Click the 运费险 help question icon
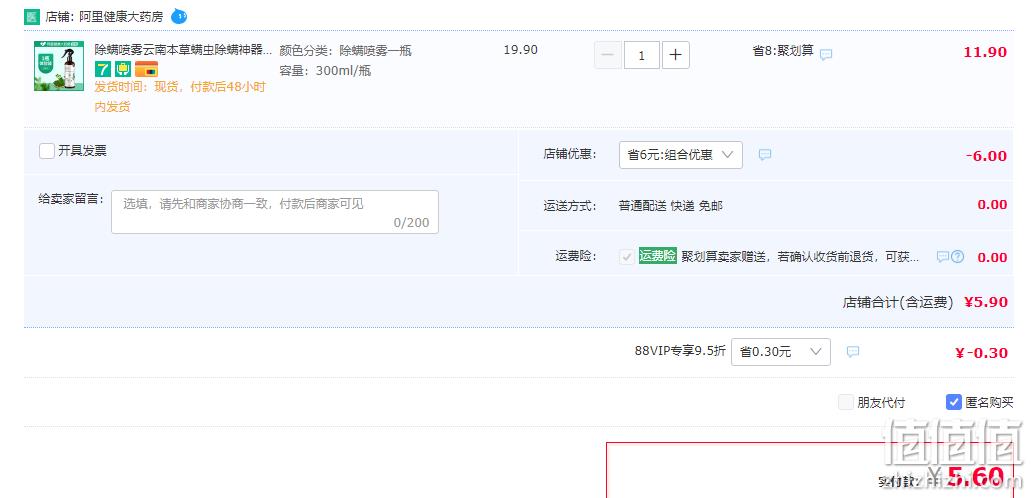Viewport: 1032px width, 498px height. (958, 257)
